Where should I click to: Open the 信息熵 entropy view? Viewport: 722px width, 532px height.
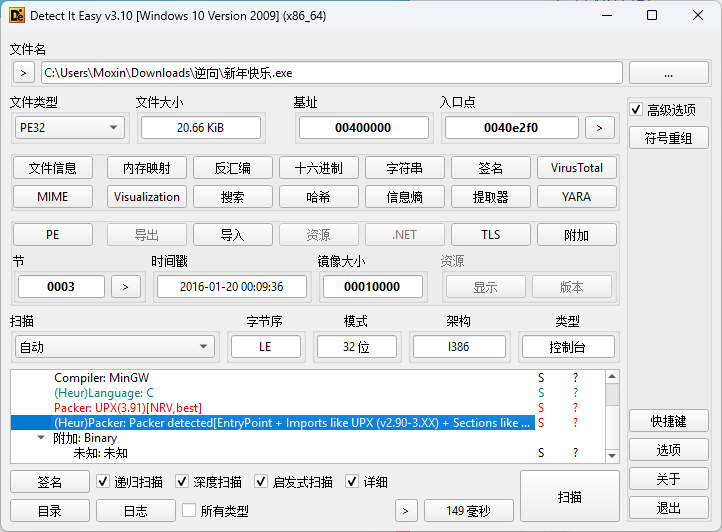pos(404,197)
